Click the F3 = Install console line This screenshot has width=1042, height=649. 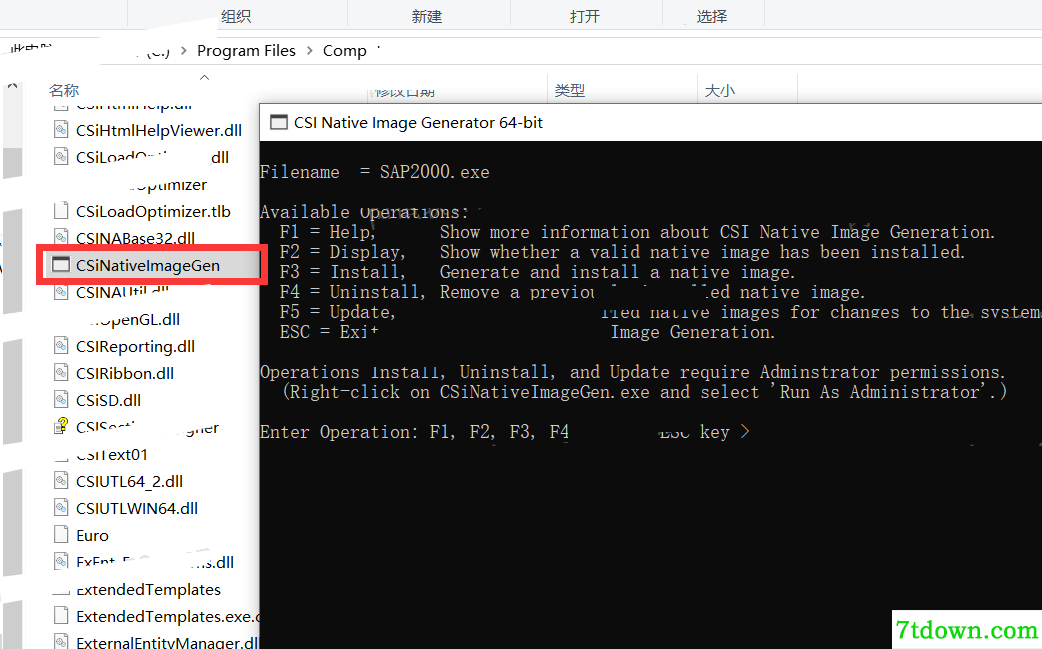(537, 272)
